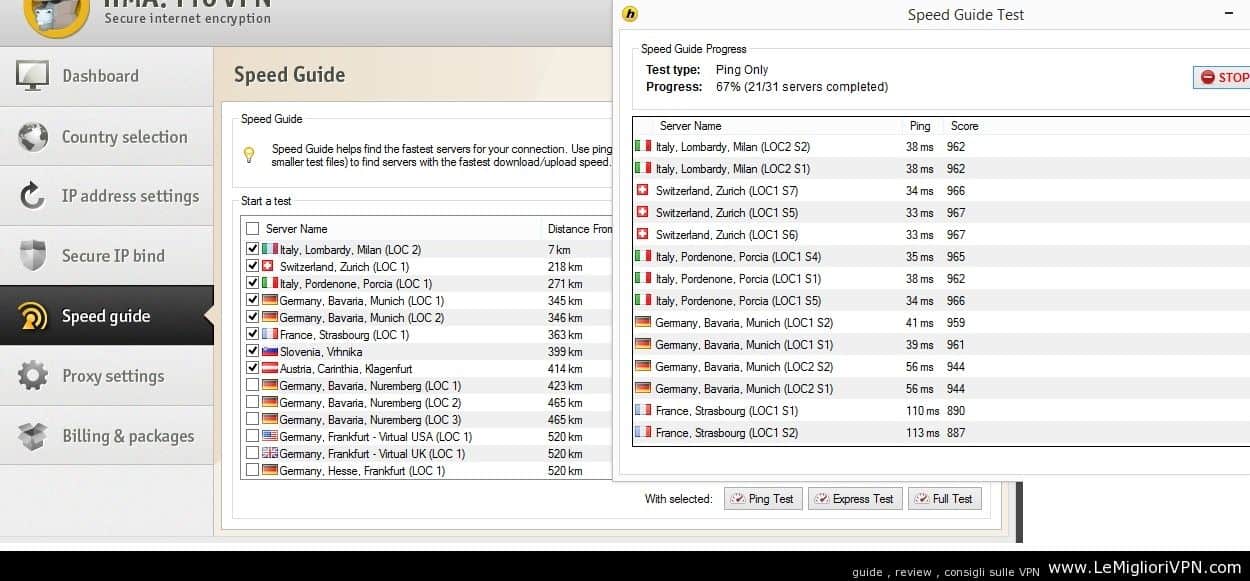
Task: Select result row Switzerland, Zurich (LOC1 S6)
Action: coord(941,235)
